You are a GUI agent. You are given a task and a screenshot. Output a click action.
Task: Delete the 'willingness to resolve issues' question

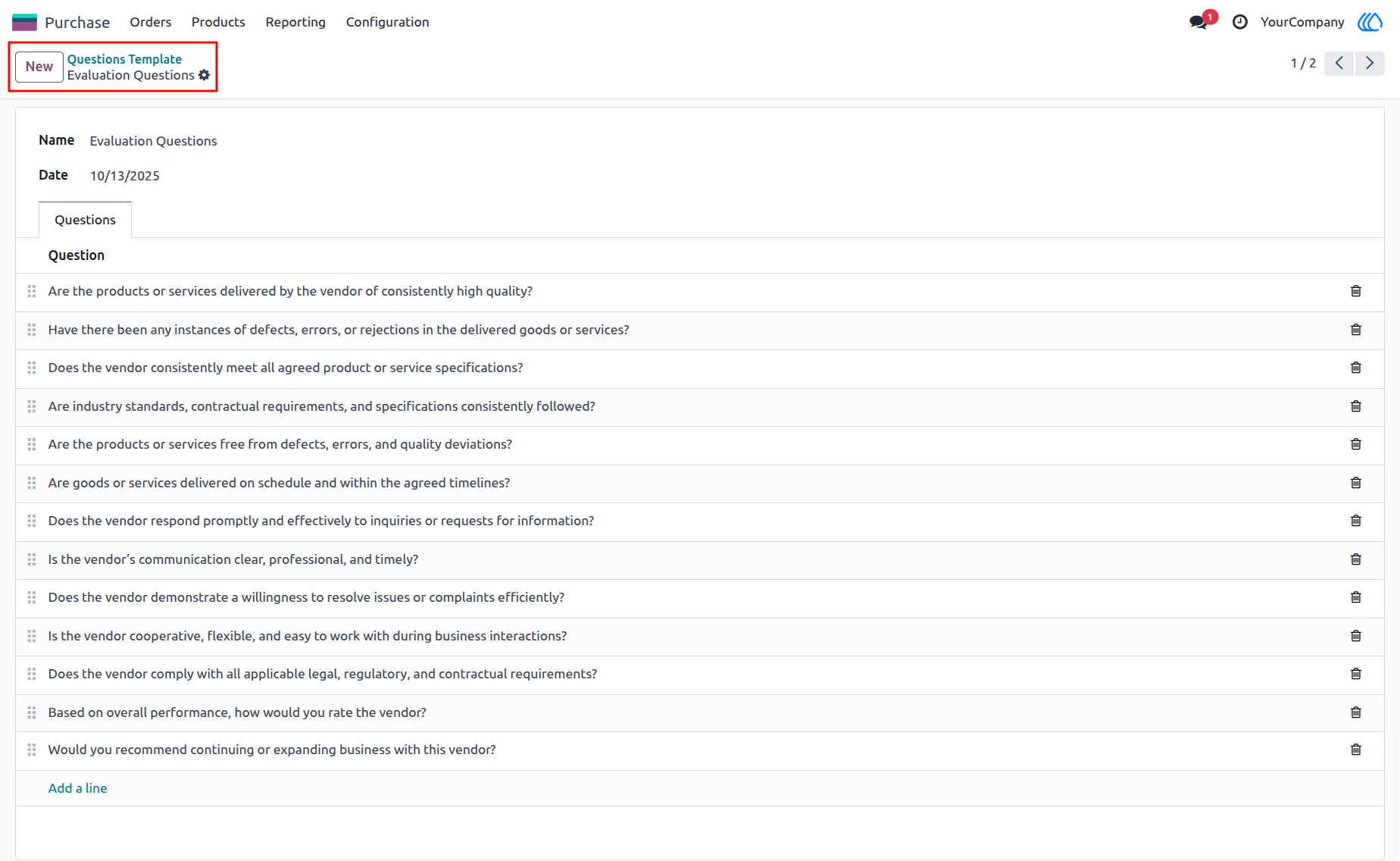coord(1356,597)
